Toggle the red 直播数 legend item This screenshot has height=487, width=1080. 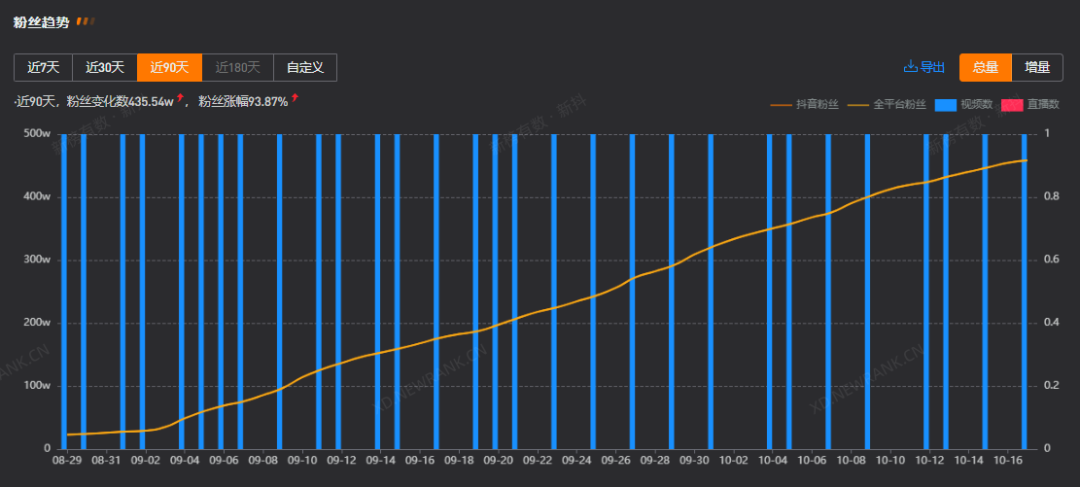(x=1030, y=104)
